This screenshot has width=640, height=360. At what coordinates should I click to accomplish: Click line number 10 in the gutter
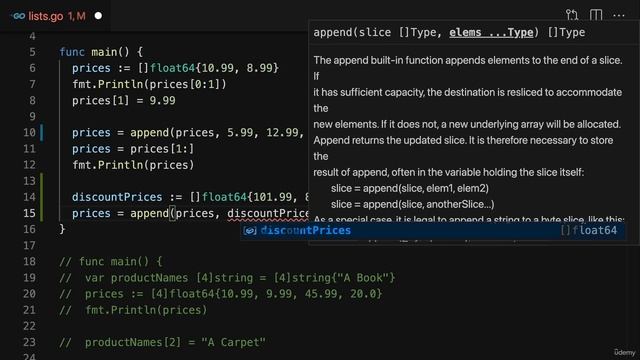29,133
